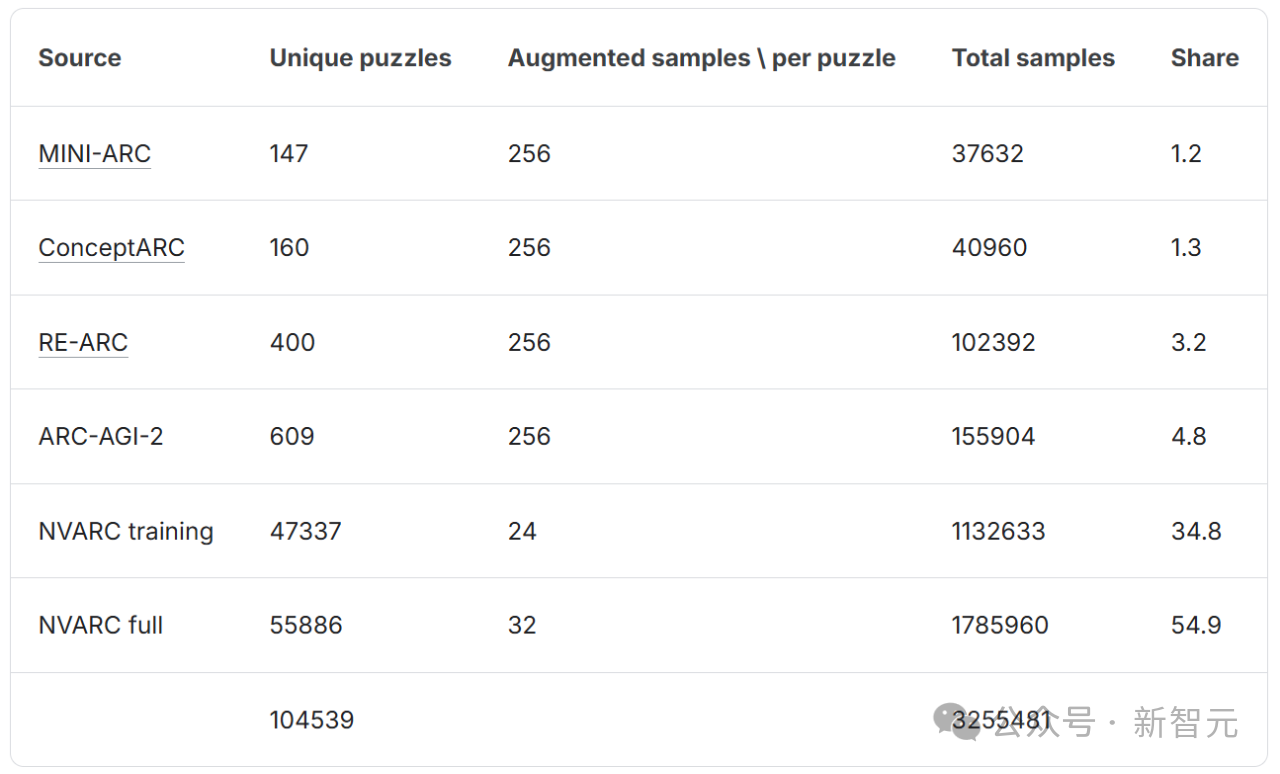The image size is (1280, 774).
Task: Click the Augmented samples per puzzle header
Action: coord(701,58)
